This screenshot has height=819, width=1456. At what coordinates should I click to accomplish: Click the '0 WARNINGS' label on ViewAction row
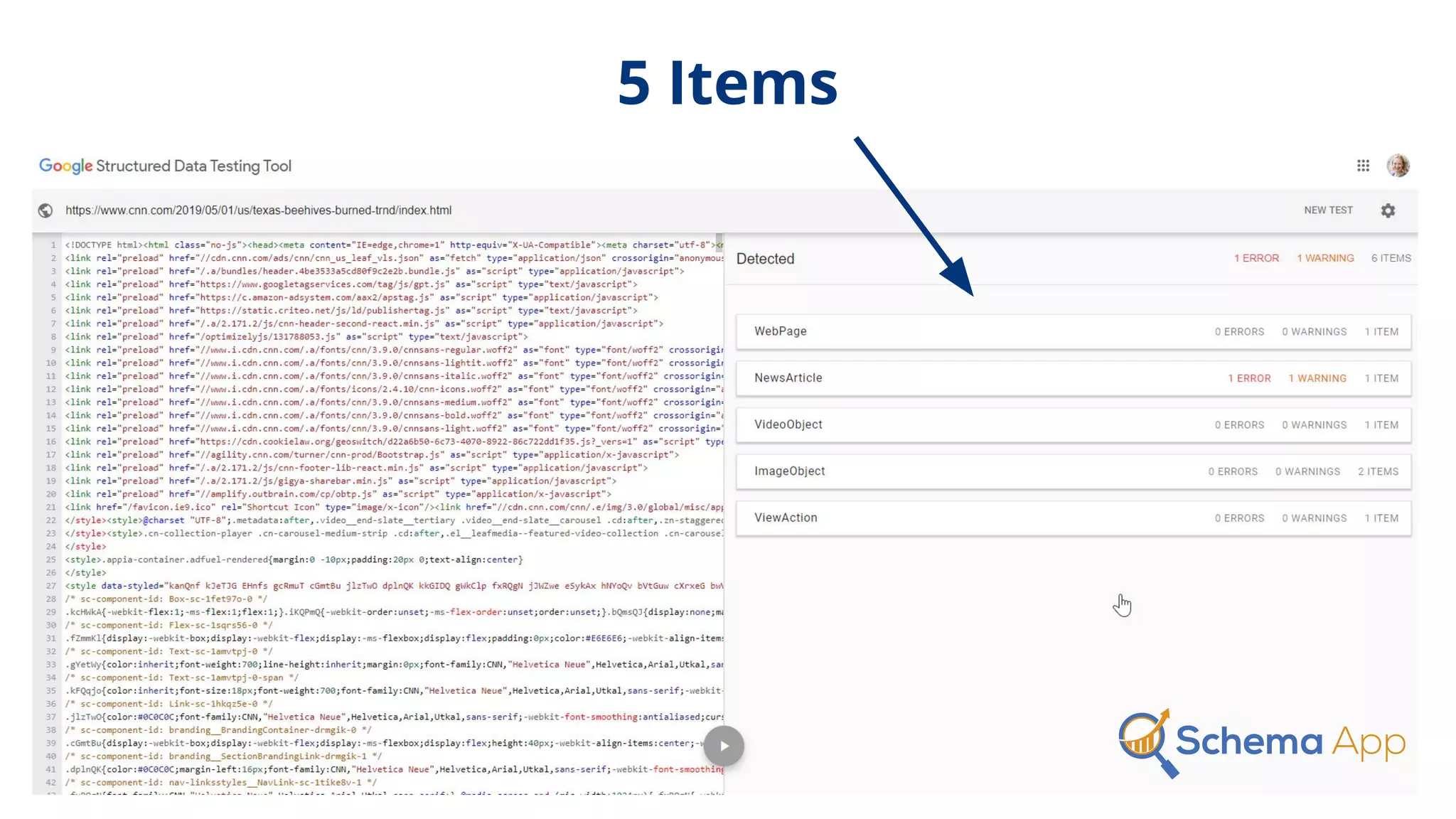(1314, 518)
